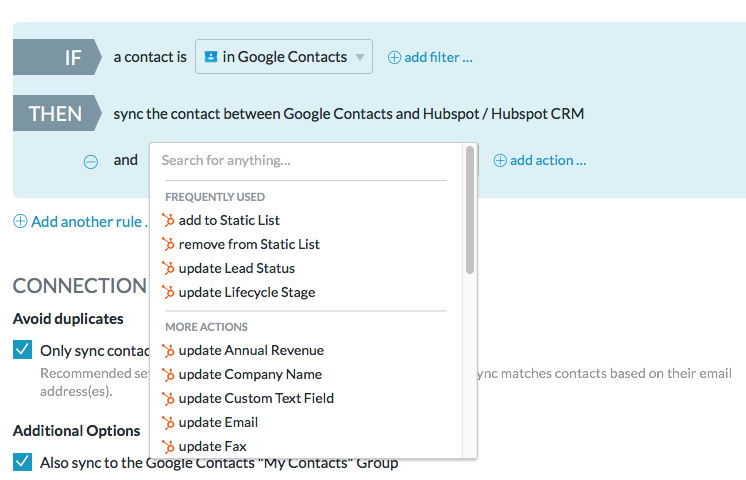Click the 'add action ...' link
Screen dimensions: 746x480
tap(548, 161)
